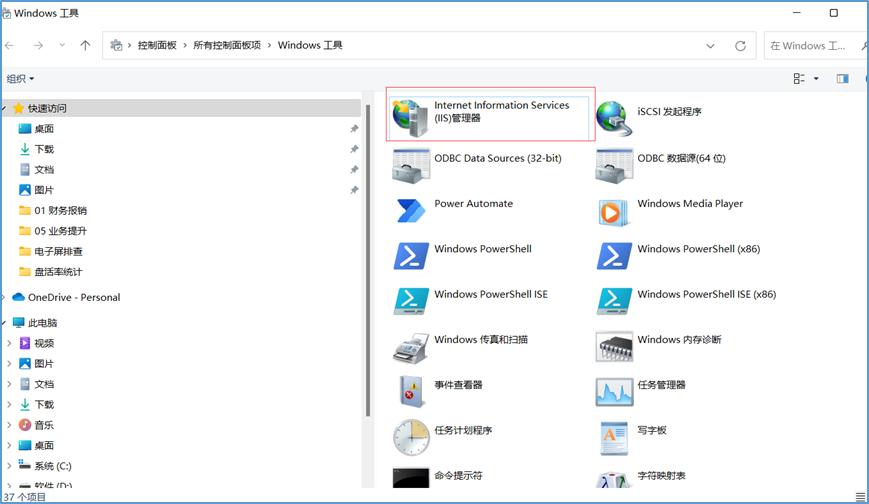Image resolution: width=869 pixels, height=504 pixels.
Task: Expand the address bar history dropdown
Action: (x=710, y=46)
